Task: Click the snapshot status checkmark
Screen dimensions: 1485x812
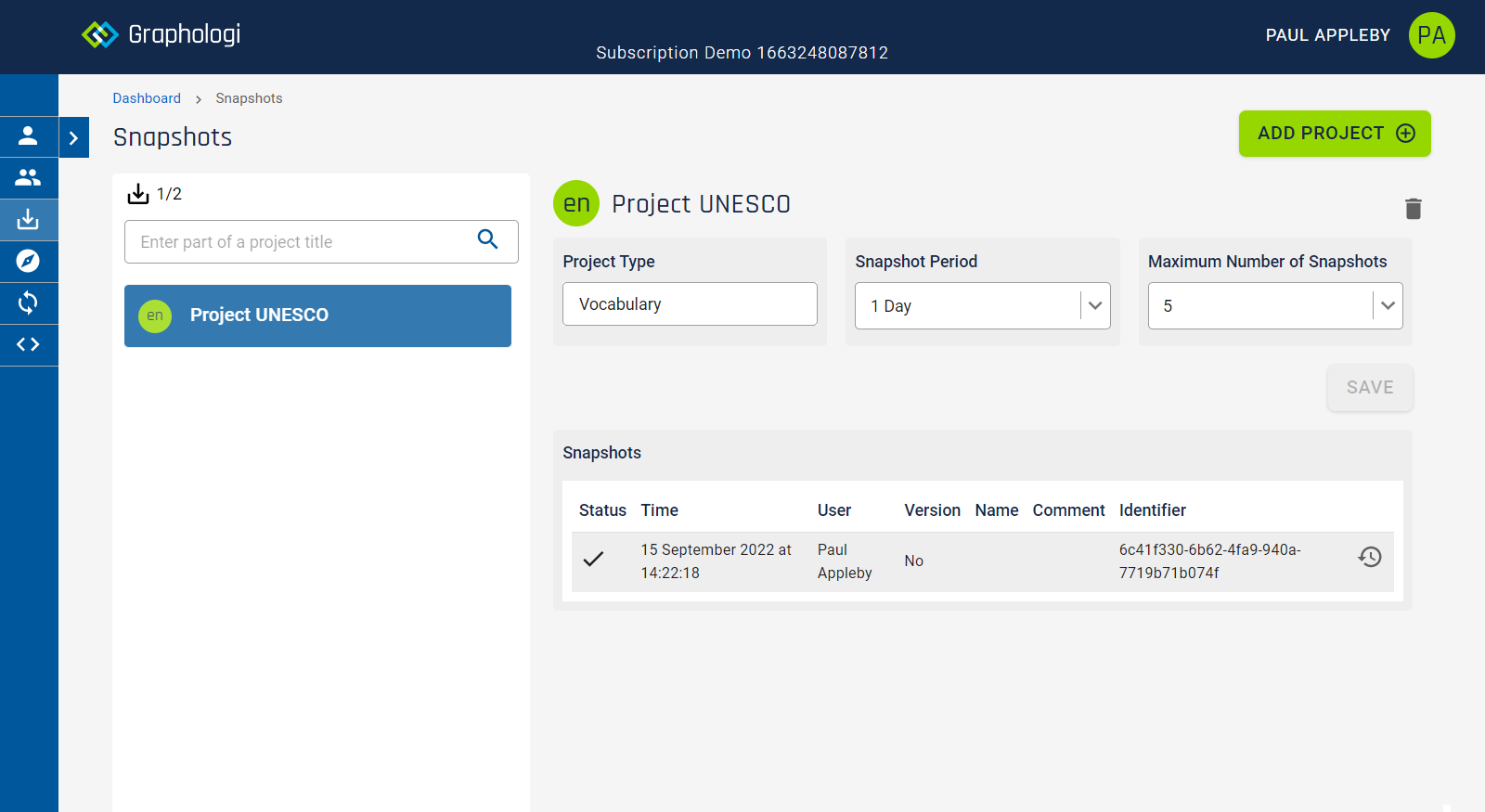Action: pos(593,559)
